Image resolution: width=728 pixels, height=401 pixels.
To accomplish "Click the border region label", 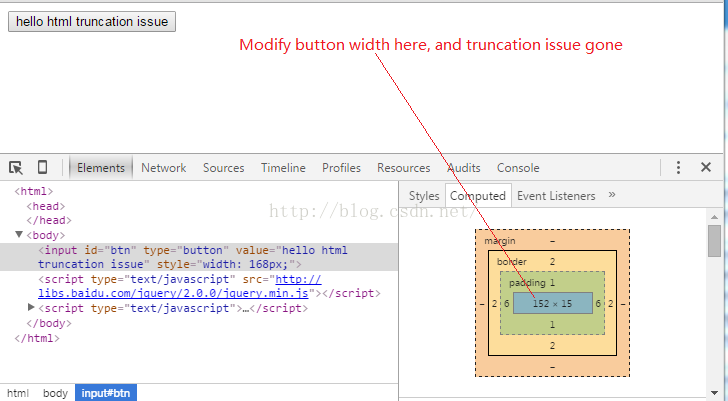I will pyautogui.click(x=512, y=262).
